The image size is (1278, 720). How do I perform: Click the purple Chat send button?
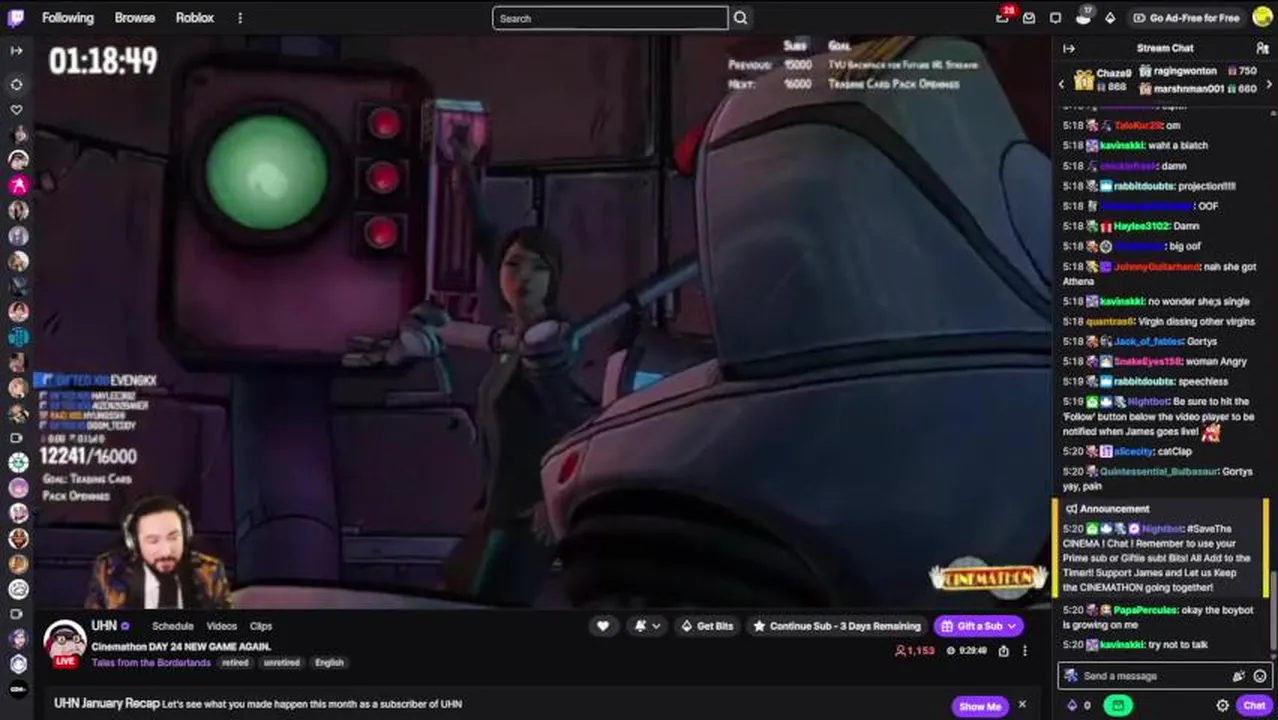click(x=1254, y=705)
